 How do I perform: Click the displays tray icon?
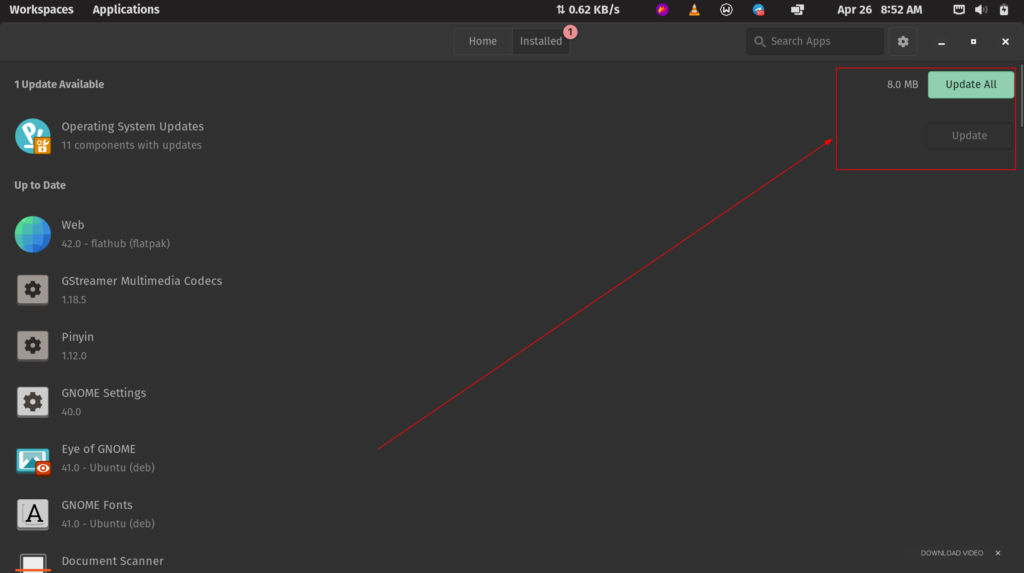[x=797, y=10]
